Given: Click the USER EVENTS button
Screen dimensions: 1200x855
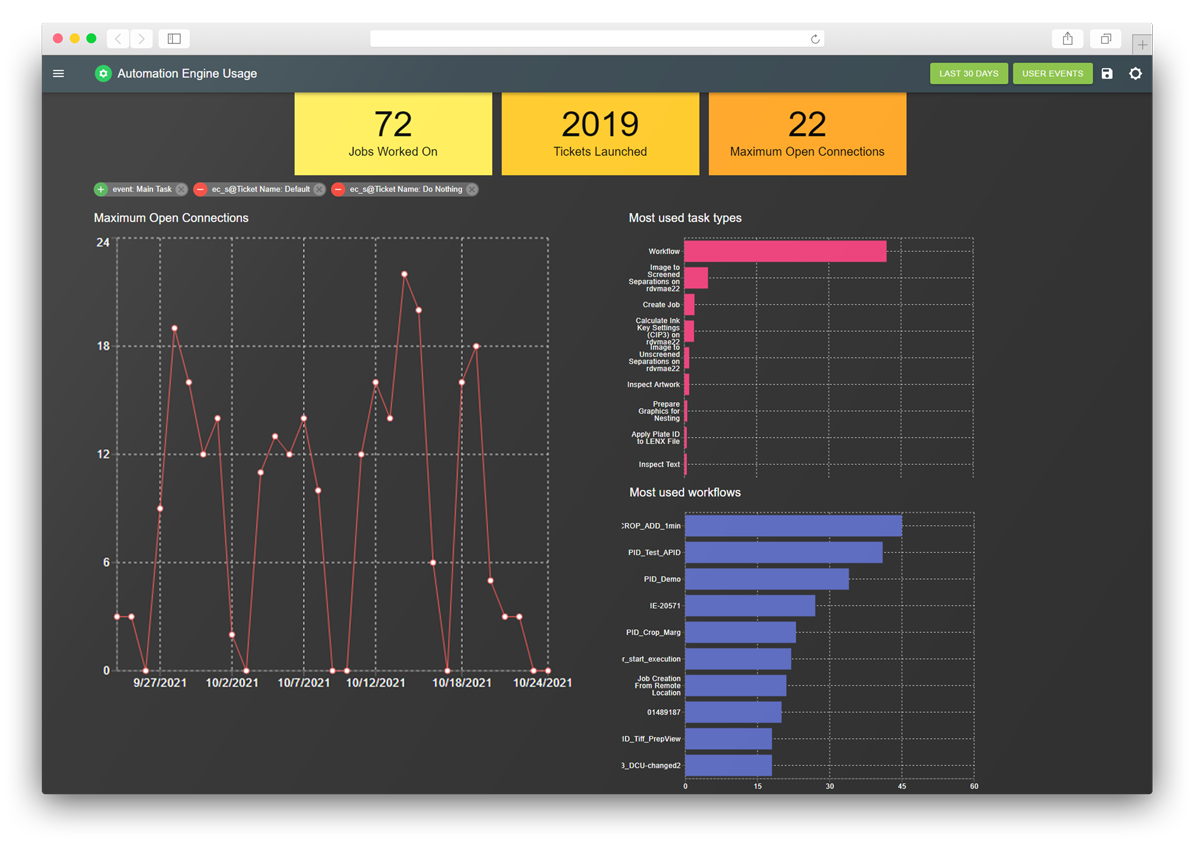Looking at the screenshot, I should coord(1052,73).
